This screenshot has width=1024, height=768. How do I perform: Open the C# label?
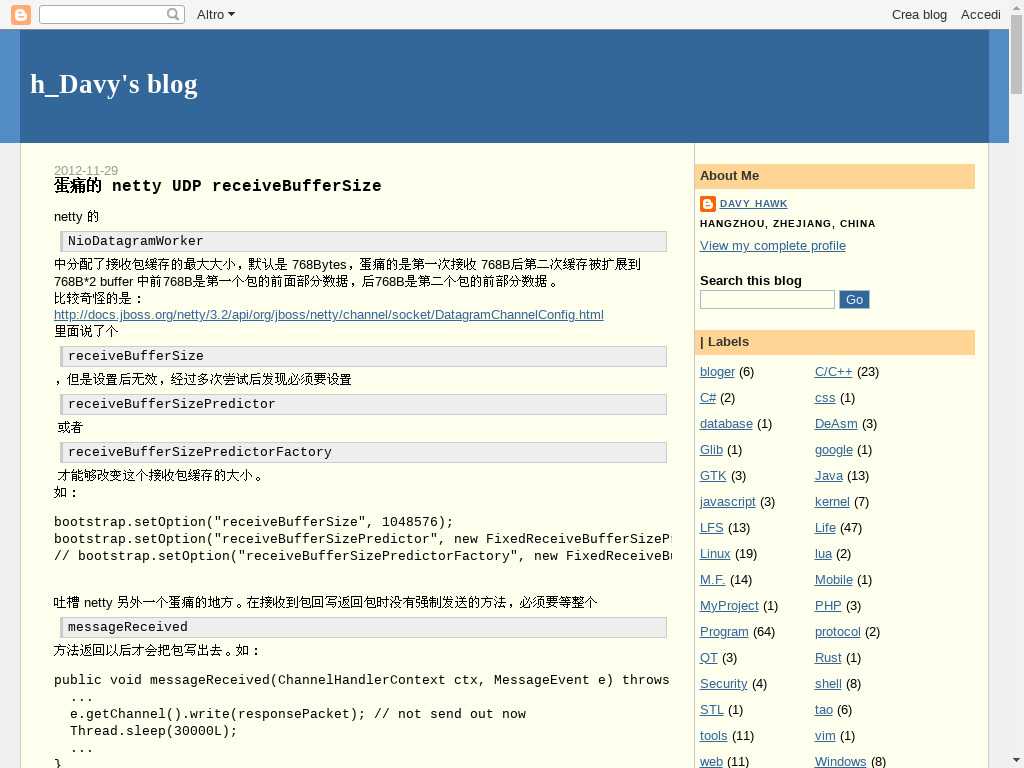click(x=708, y=398)
